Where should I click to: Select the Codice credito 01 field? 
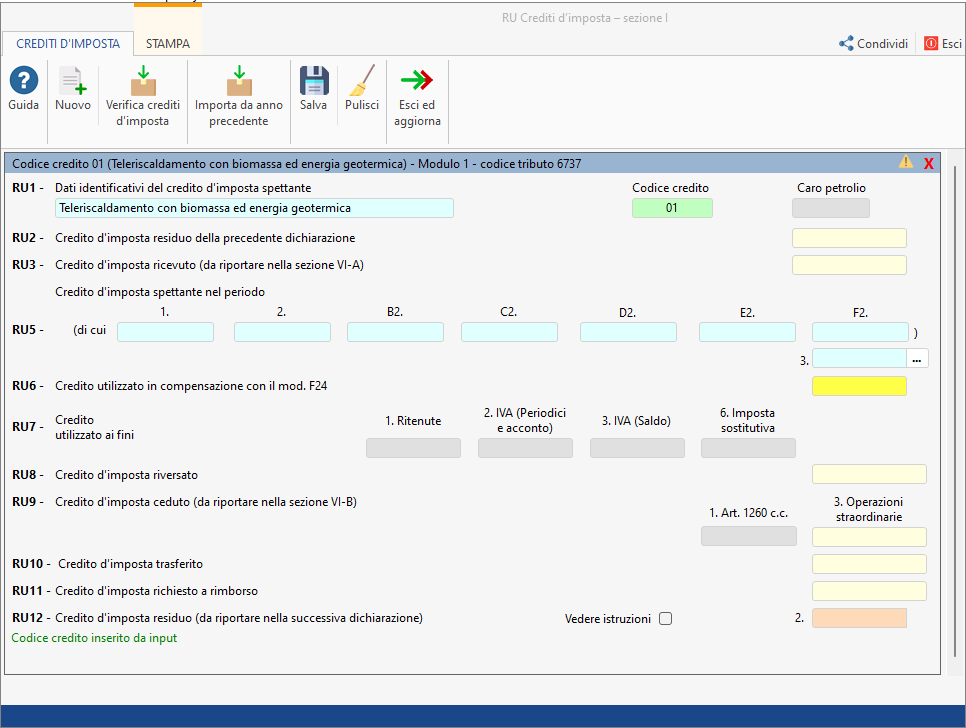672,208
